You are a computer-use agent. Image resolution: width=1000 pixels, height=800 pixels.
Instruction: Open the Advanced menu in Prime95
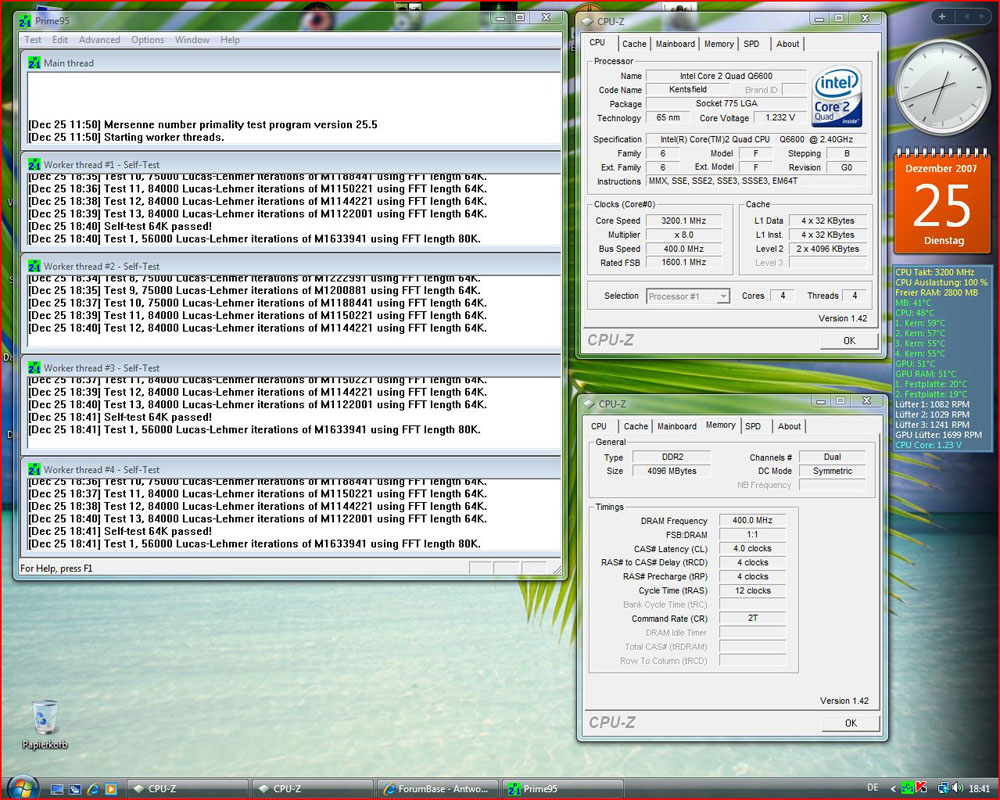[99, 40]
